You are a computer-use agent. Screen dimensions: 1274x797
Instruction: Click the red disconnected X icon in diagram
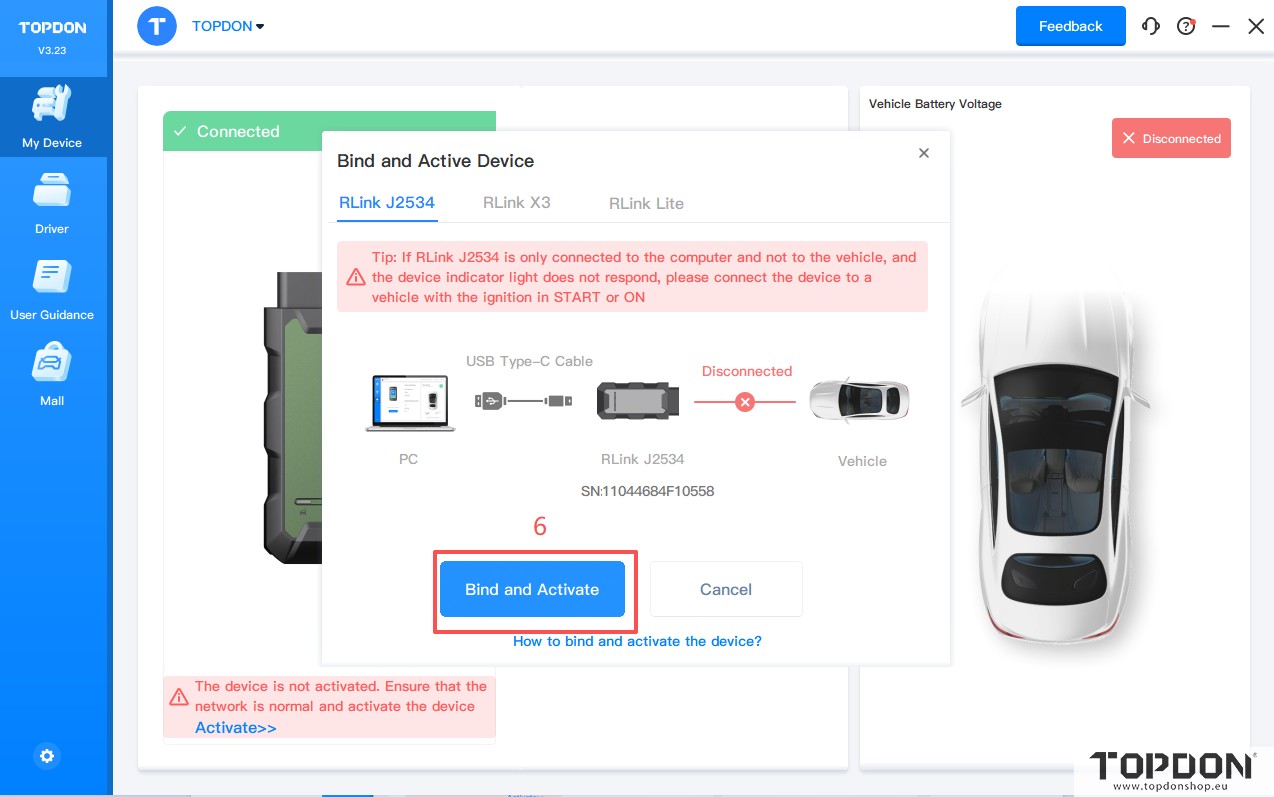click(744, 402)
